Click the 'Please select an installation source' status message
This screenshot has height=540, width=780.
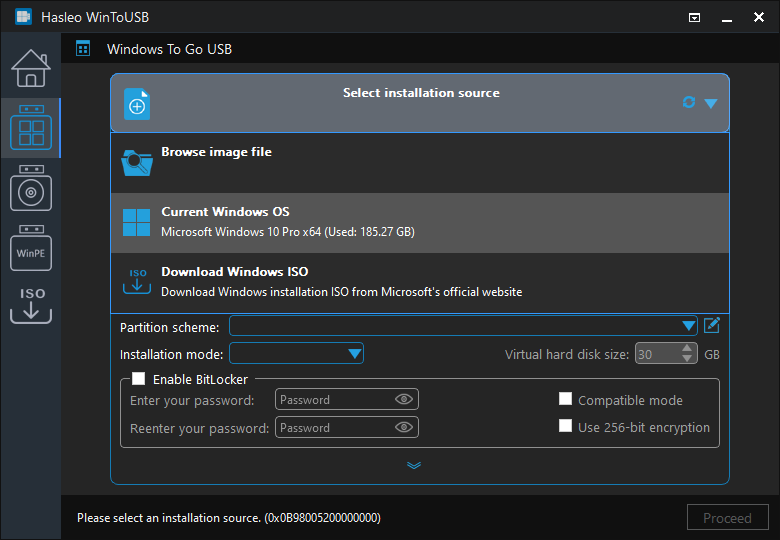[229, 518]
